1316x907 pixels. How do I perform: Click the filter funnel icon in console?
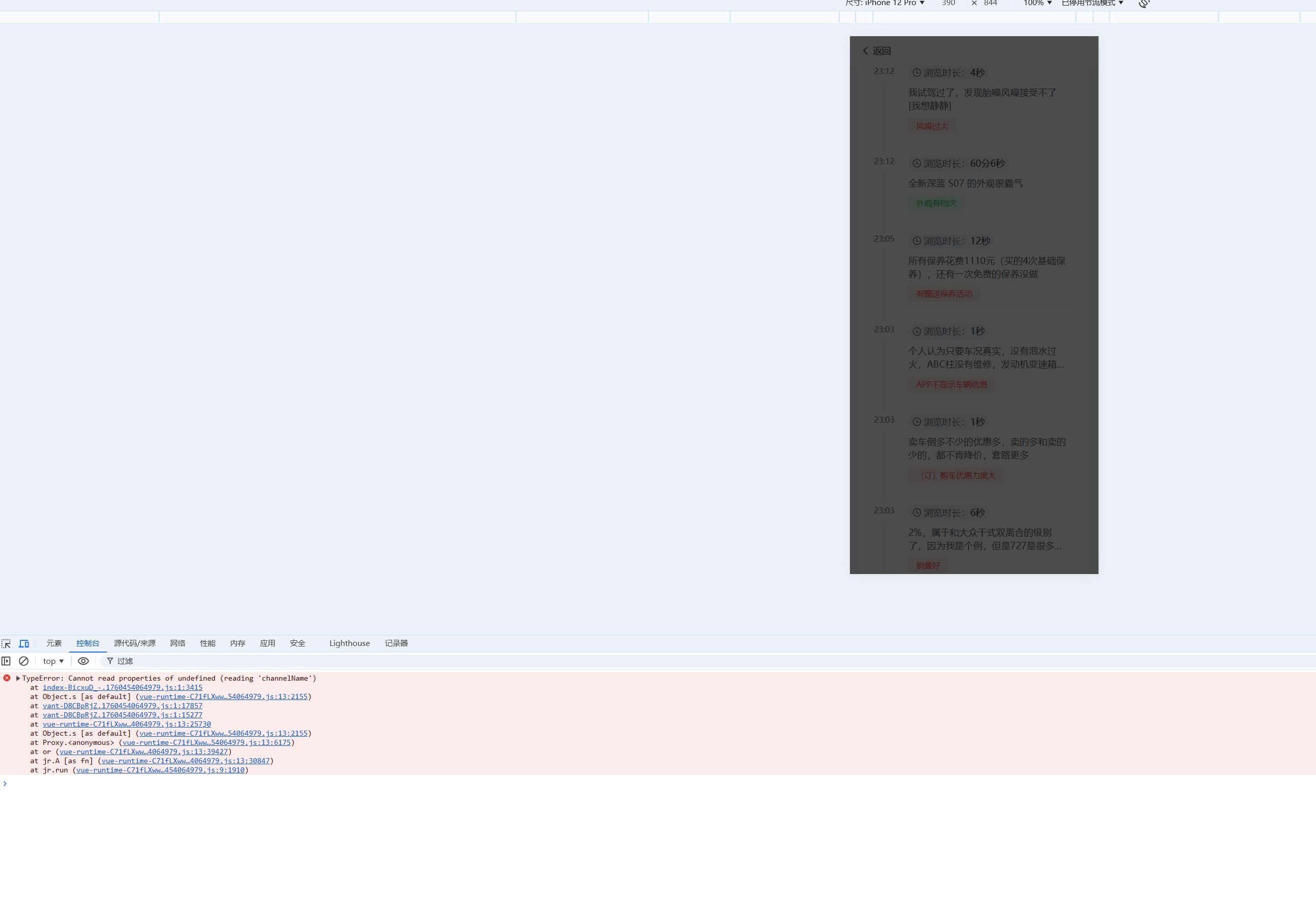click(x=109, y=661)
